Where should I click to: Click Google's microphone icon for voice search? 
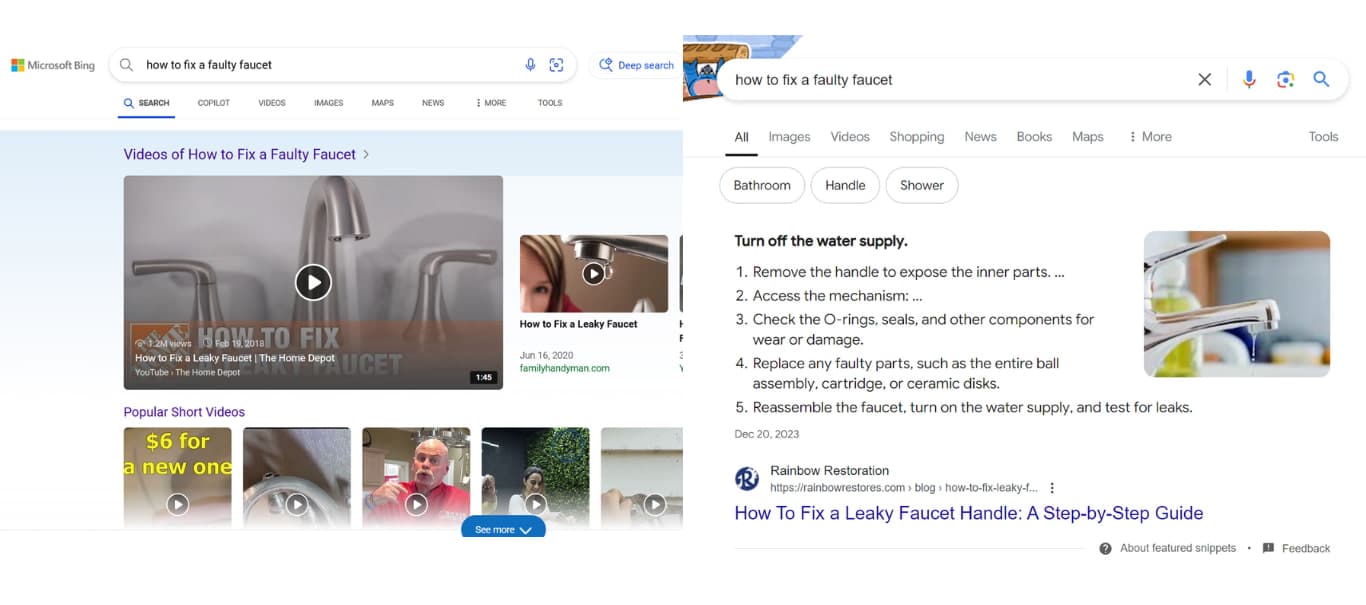tap(1249, 79)
